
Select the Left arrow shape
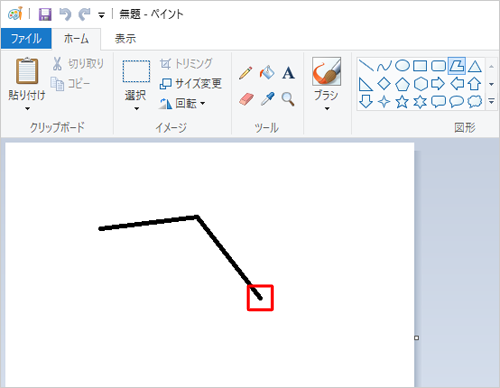(457, 84)
